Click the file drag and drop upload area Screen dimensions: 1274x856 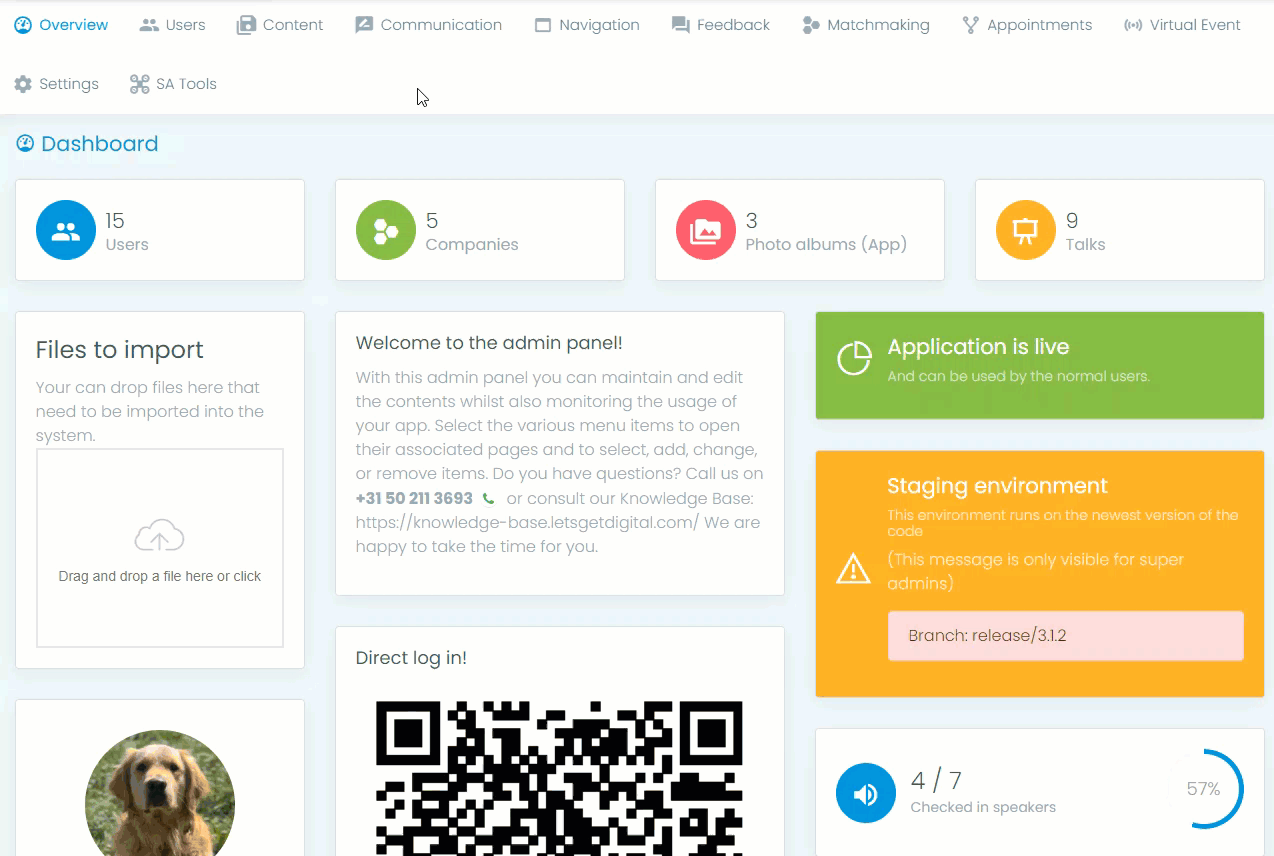tap(160, 548)
